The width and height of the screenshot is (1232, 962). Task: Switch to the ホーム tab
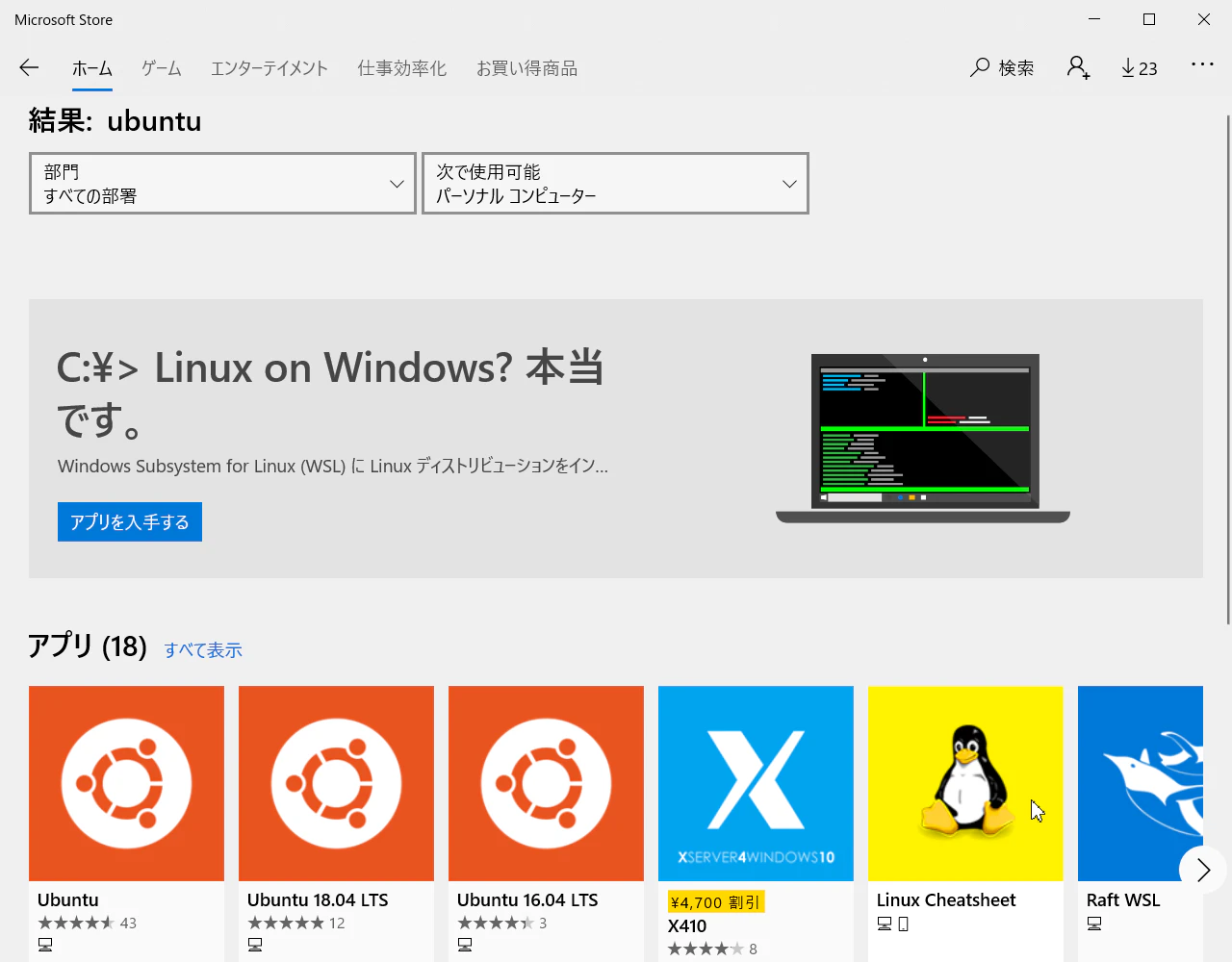pyautogui.click(x=92, y=68)
